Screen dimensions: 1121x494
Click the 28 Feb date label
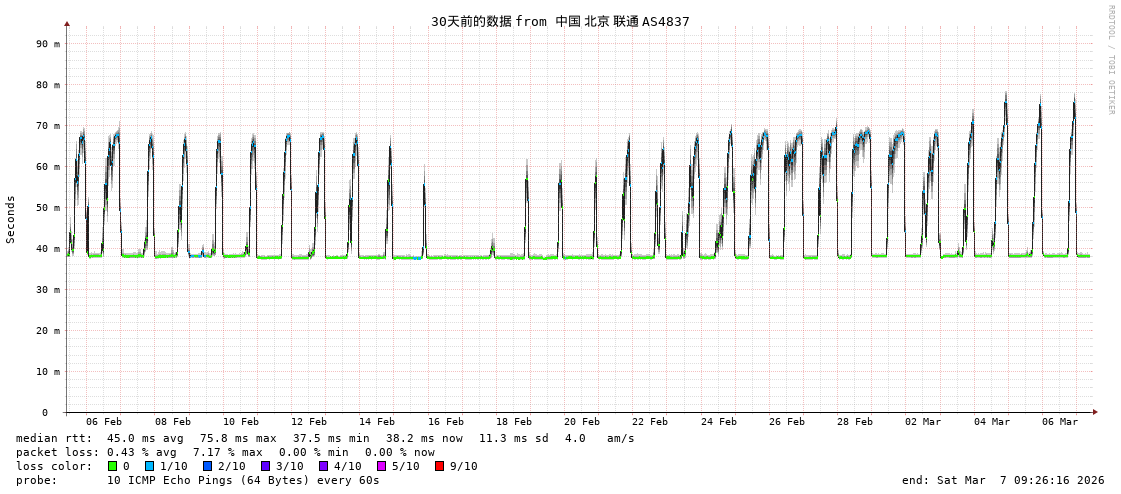pos(855,422)
